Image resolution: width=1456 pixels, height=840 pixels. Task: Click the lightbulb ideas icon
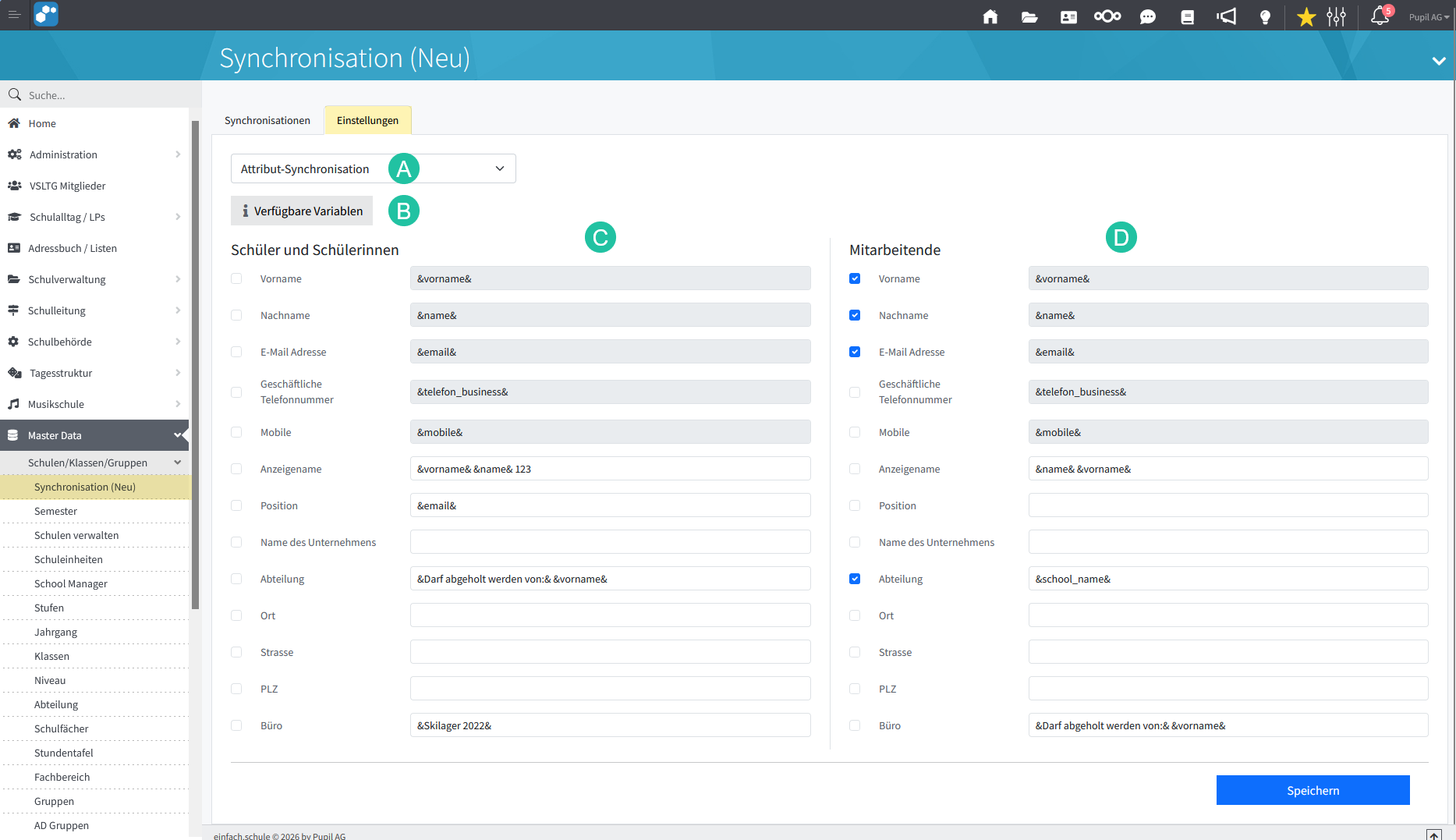(x=1266, y=16)
